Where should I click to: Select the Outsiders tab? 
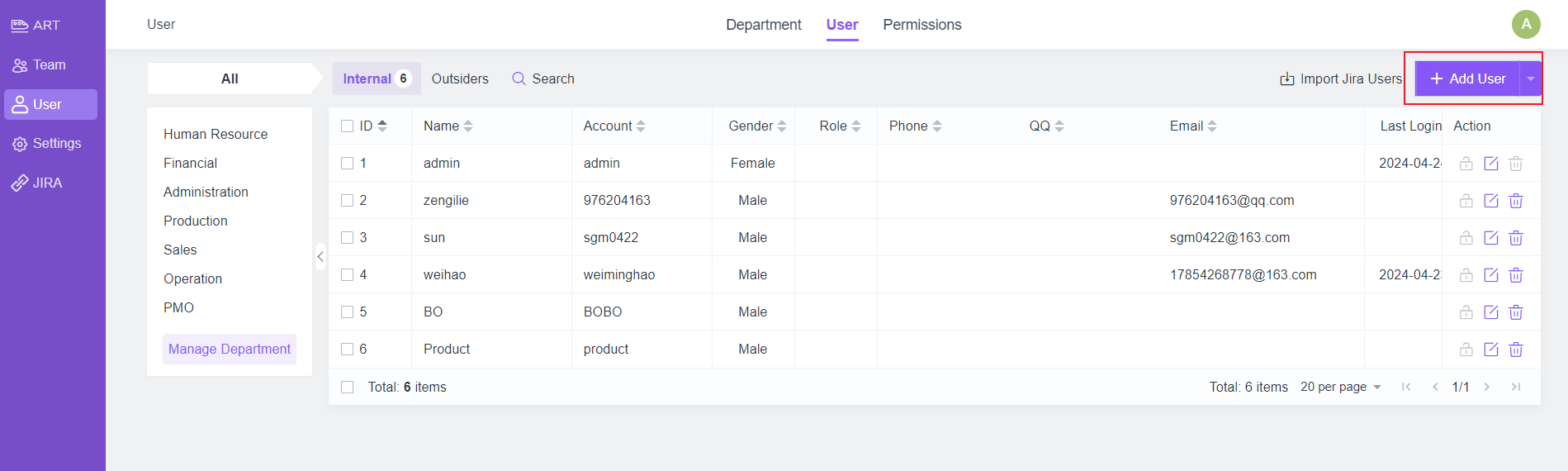pyautogui.click(x=460, y=78)
